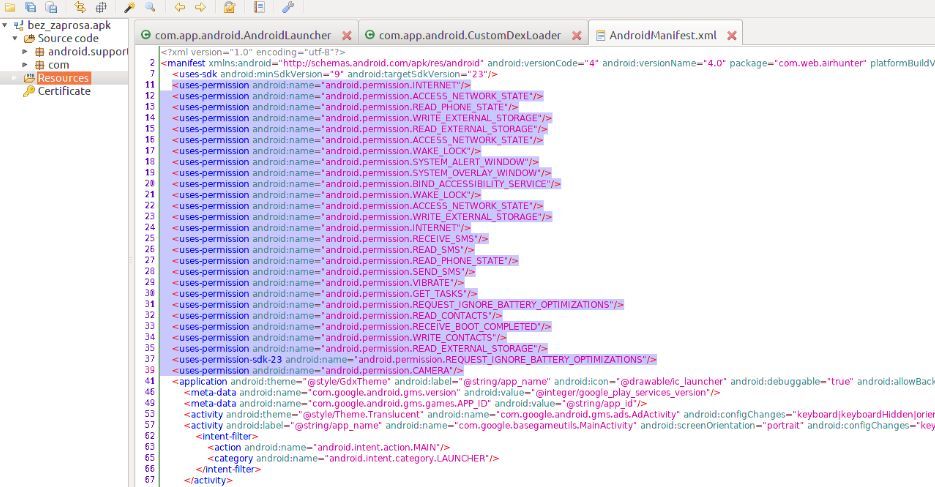935x487 pixels.
Task: Click the xml version declaration line
Action: click(253, 52)
